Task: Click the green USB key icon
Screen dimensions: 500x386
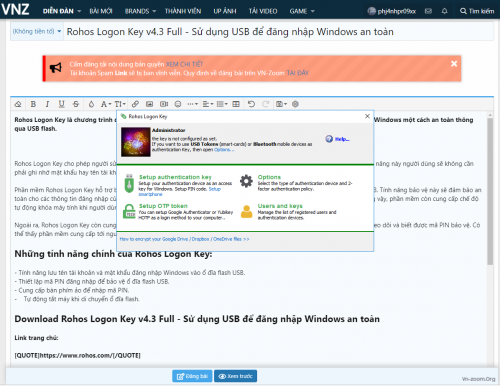Action: click(x=129, y=183)
